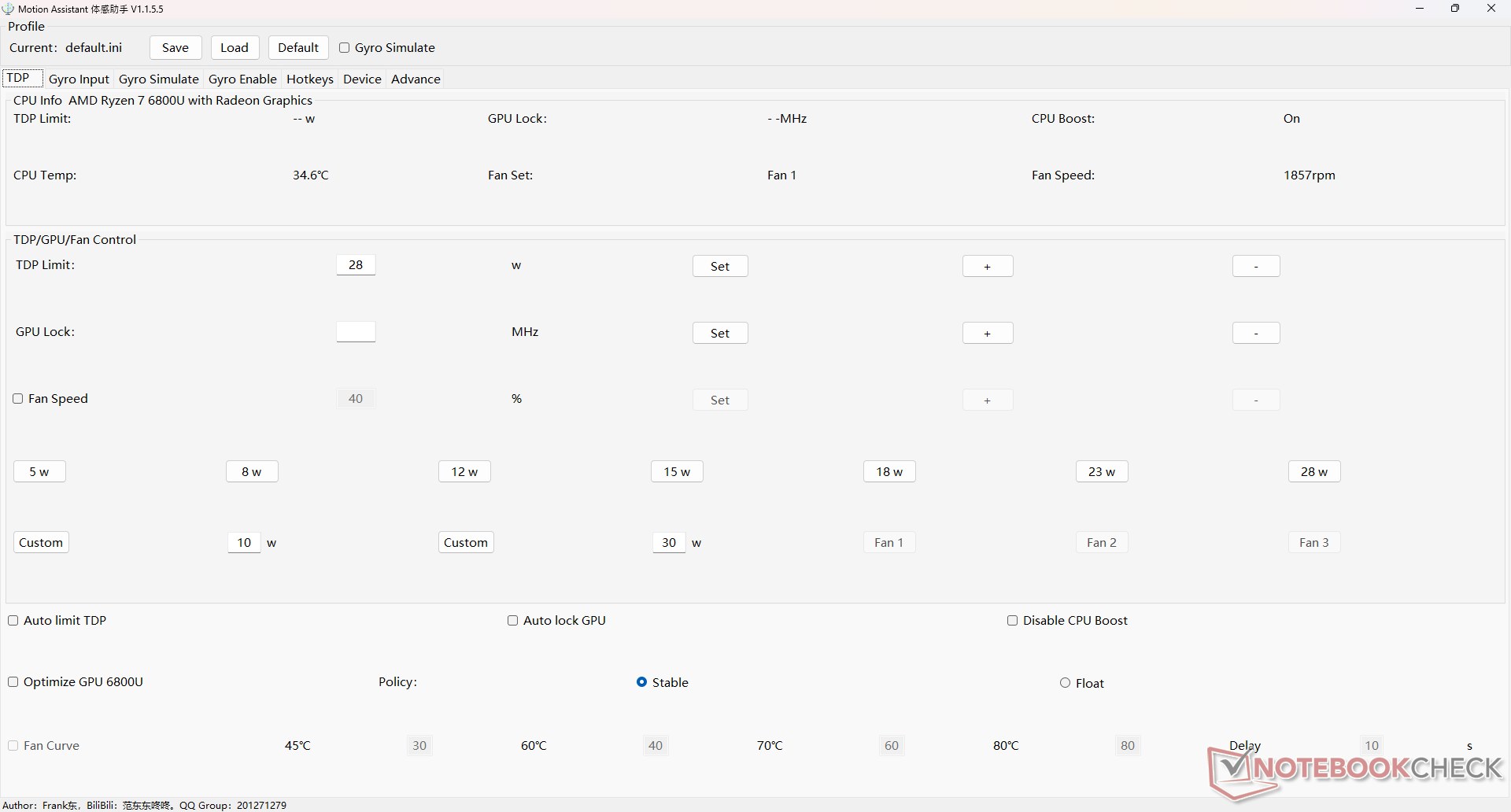Image resolution: width=1511 pixels, height=812 pixels.
Task: Apply the 15 w TDP preset
Action: click(x=677, y=472)
